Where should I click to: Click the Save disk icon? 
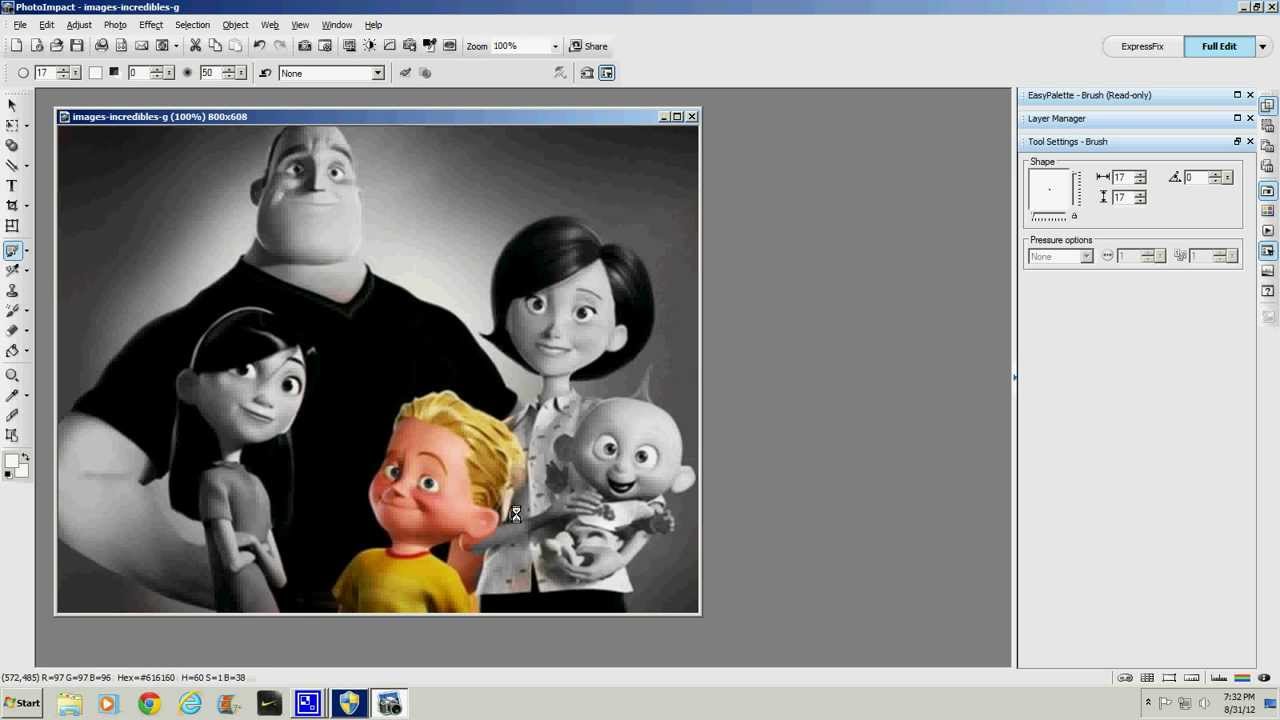point(77,46)
